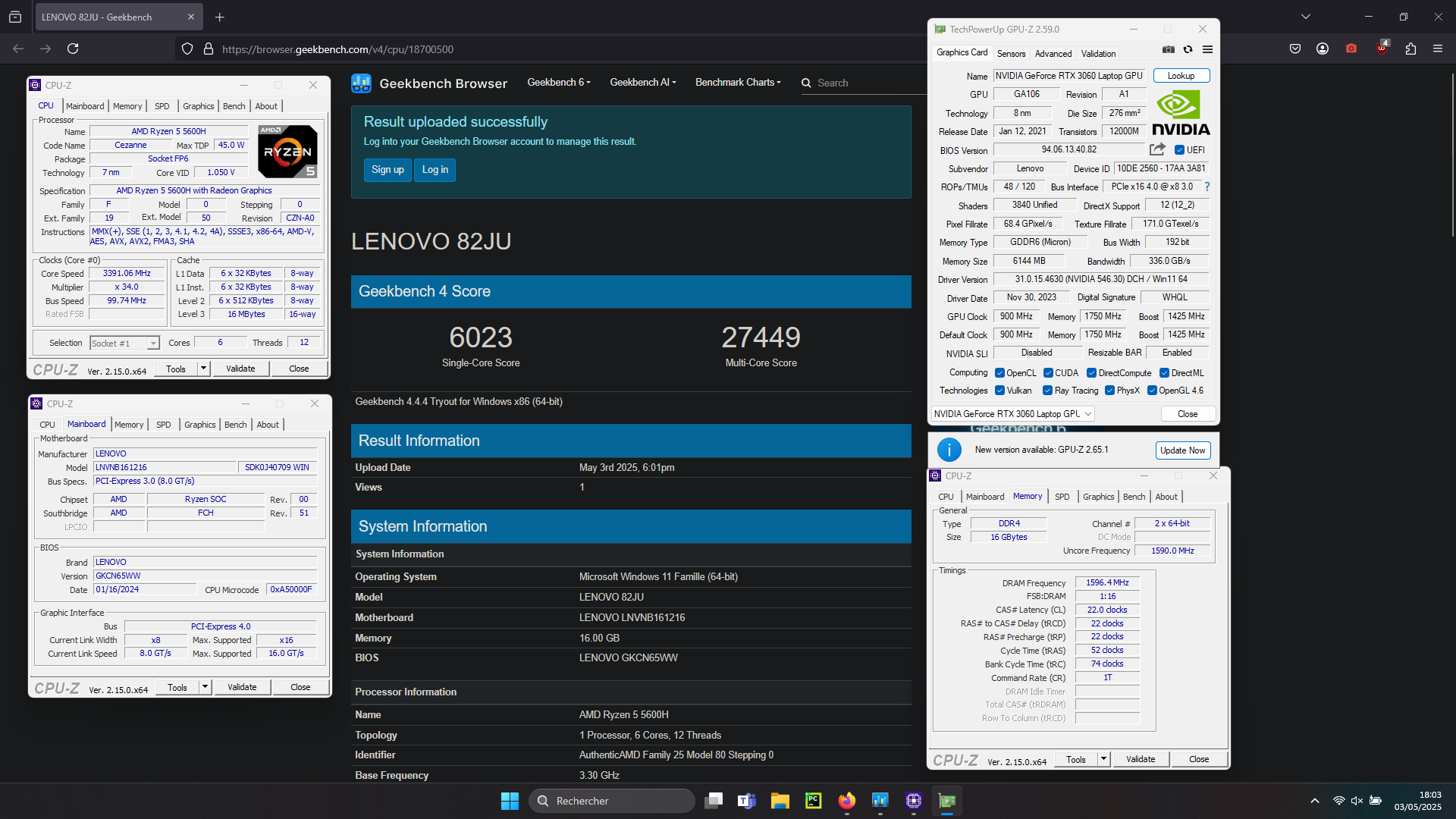1456x819 pixels.
Task: Open Tools dropdown arrow in CPU-Z Memory window
Action: point(1103,759)
